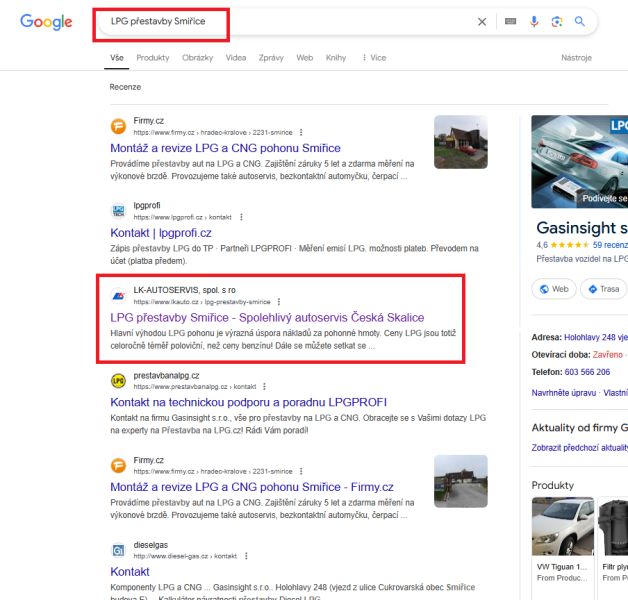Image resolution: width=628 pixels, height=600 pixels.
Task: Start voice search with microphone icon
Action: coord(533,21)
